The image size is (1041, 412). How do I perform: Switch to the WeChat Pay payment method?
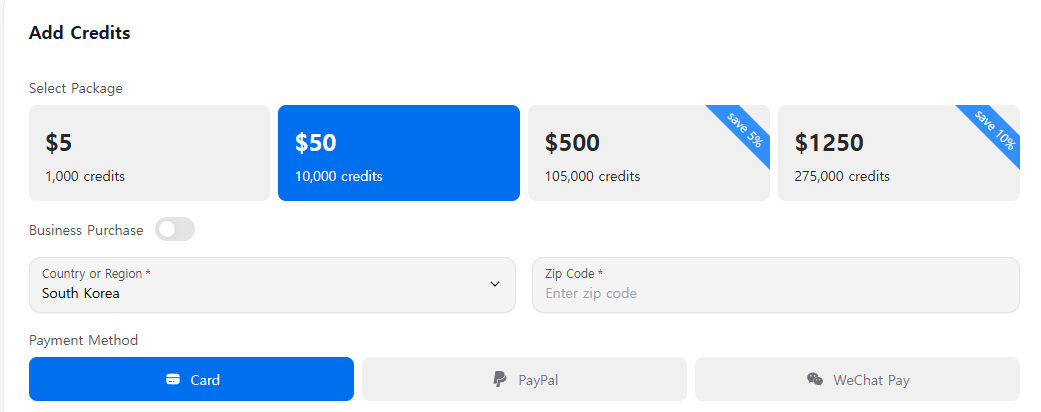click(857, 379)
